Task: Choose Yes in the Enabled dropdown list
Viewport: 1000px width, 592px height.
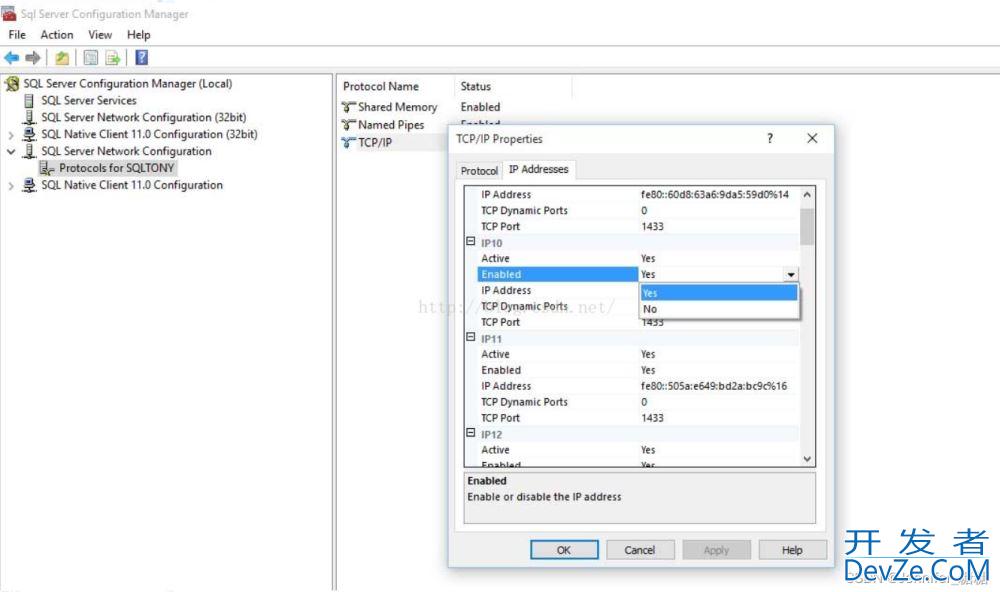Action: [x=719, y=293]
